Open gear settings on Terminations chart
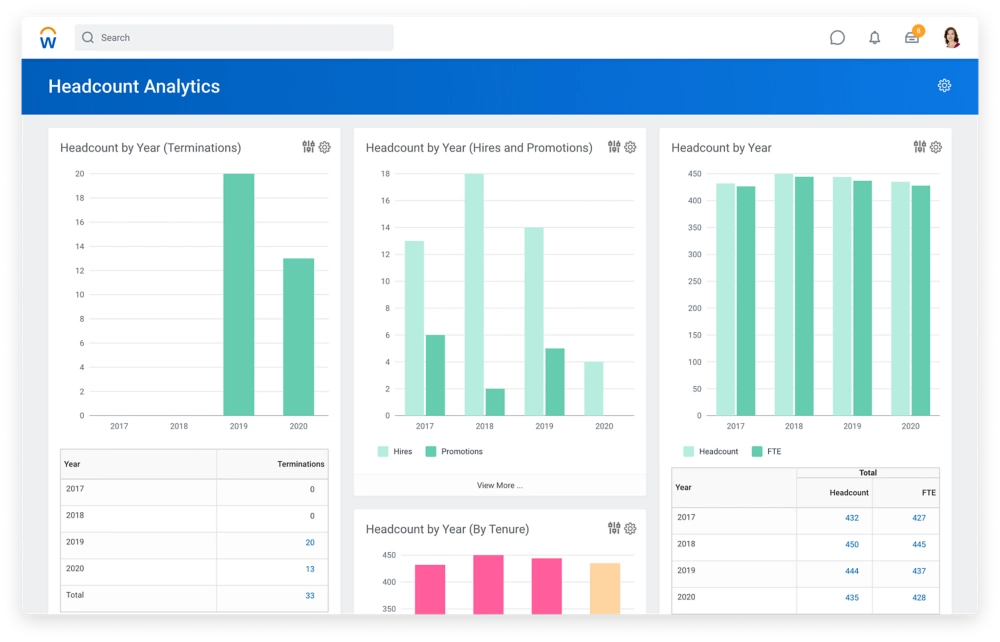The height and width of the screenshot is (642, 1000). pos(325,147)
